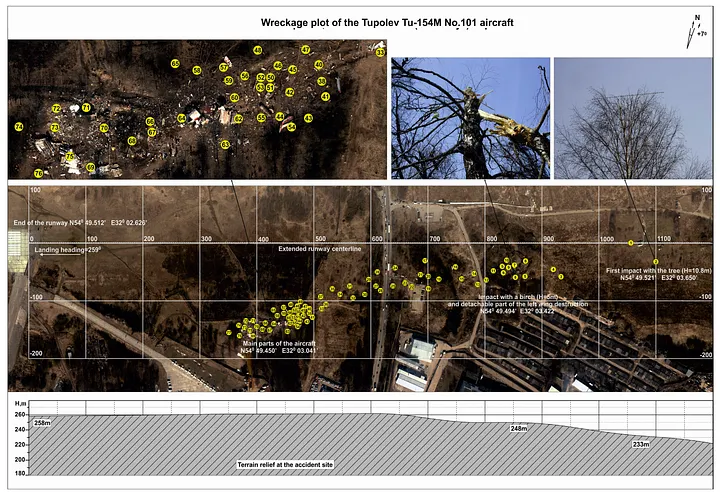Click yellow marker 33 in inset corner
This screenshot has width=720, height=492.
click(380, 52)
